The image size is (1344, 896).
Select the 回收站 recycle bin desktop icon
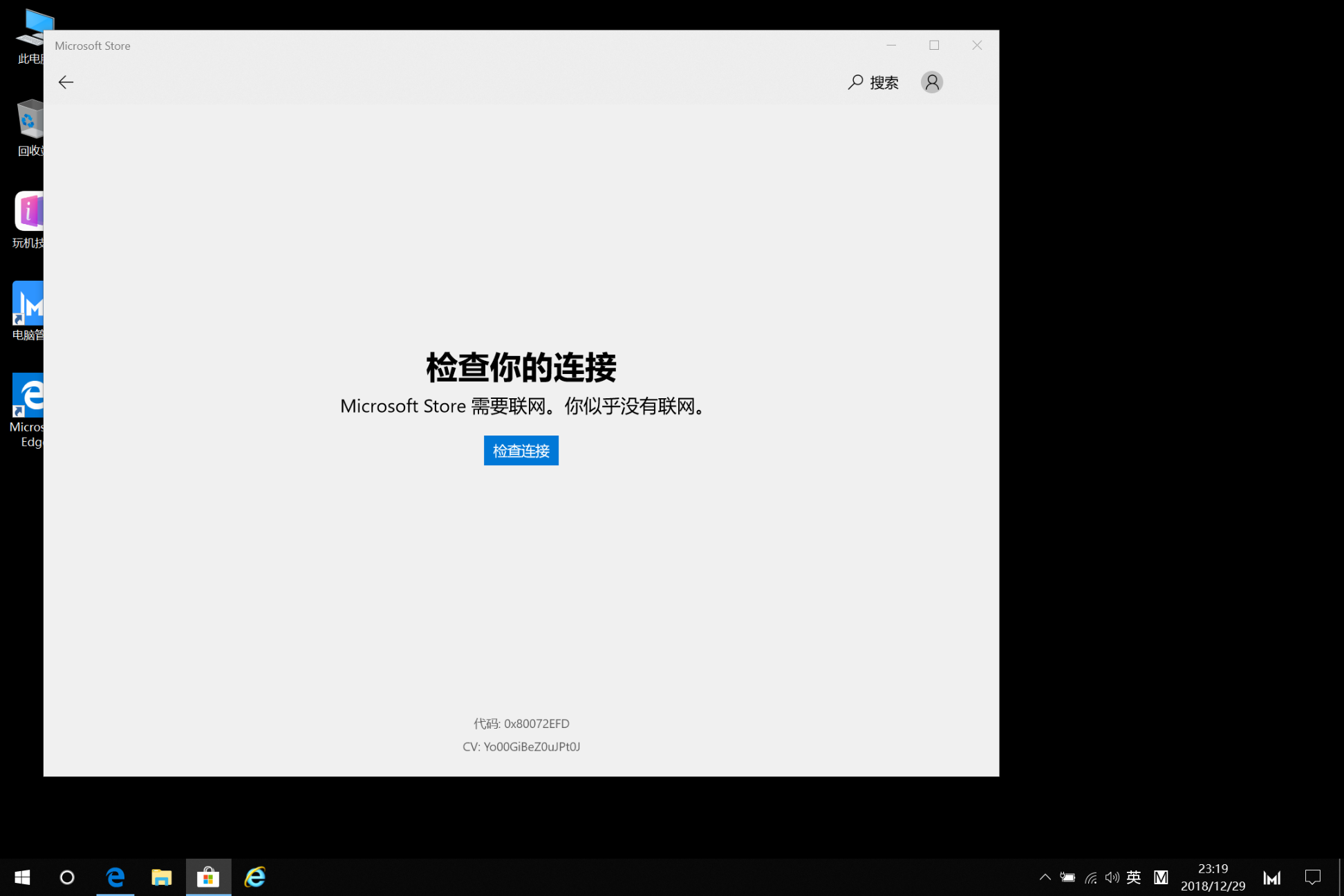tap(28, 128)
